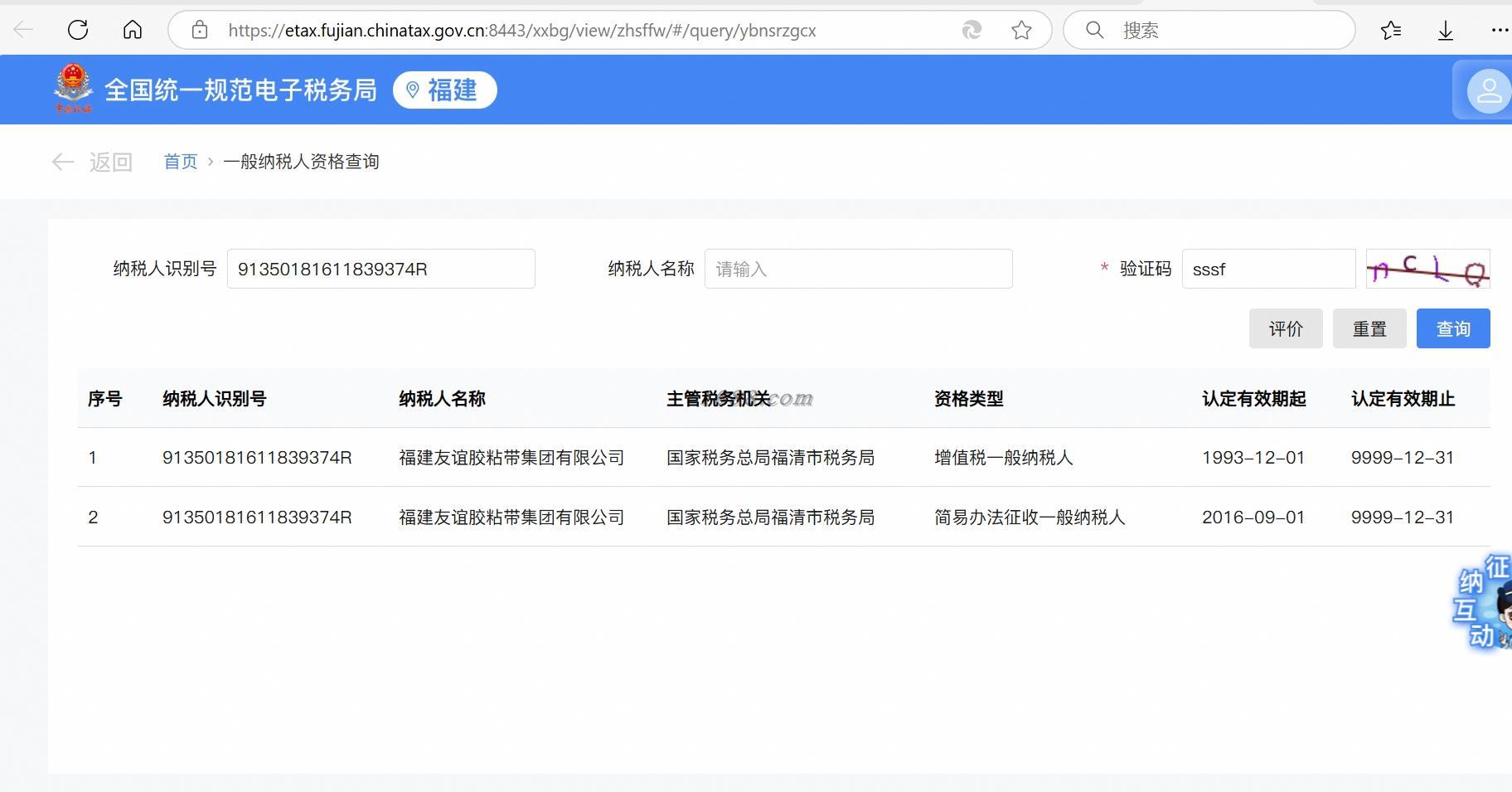Refresh the captcha image
The image size is (1512, 792).
pyautogui.click(x=1427, y=269)
